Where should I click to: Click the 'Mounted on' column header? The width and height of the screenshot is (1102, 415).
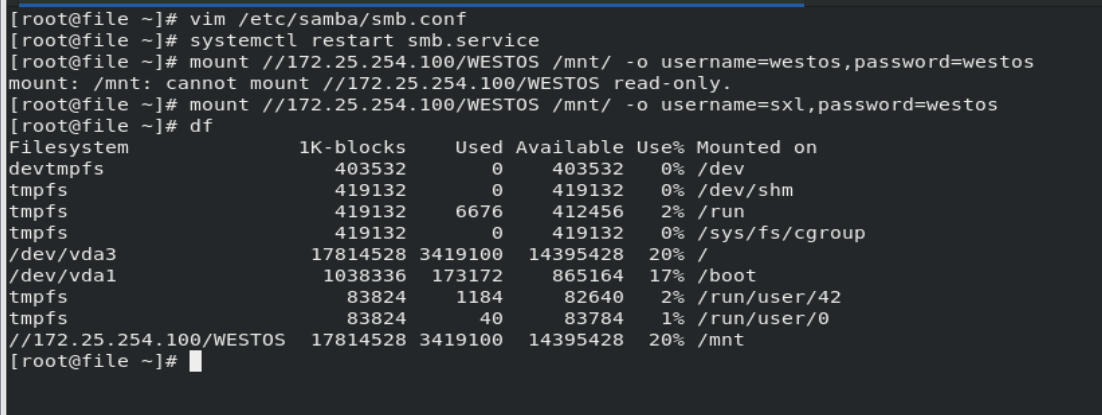point(756,148)
